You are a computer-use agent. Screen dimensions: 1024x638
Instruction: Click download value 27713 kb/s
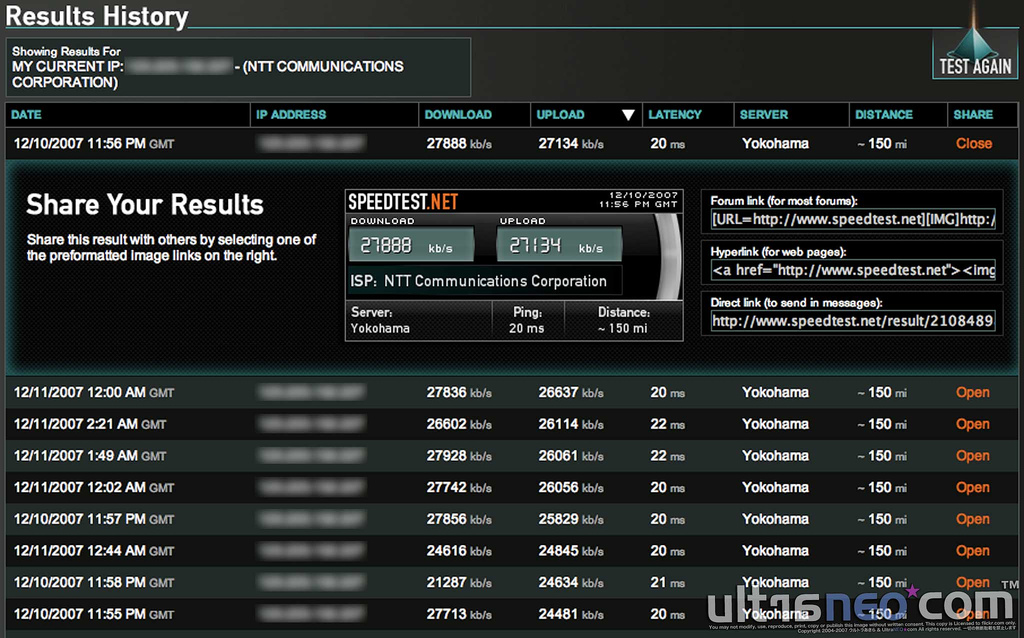tap(459, 614)
